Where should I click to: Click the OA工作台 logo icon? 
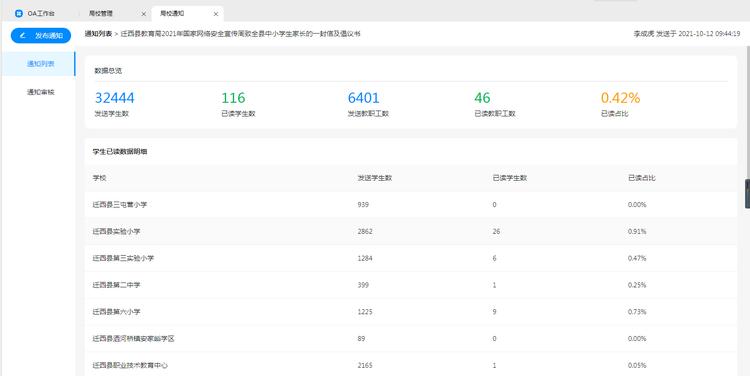(19, 14)
